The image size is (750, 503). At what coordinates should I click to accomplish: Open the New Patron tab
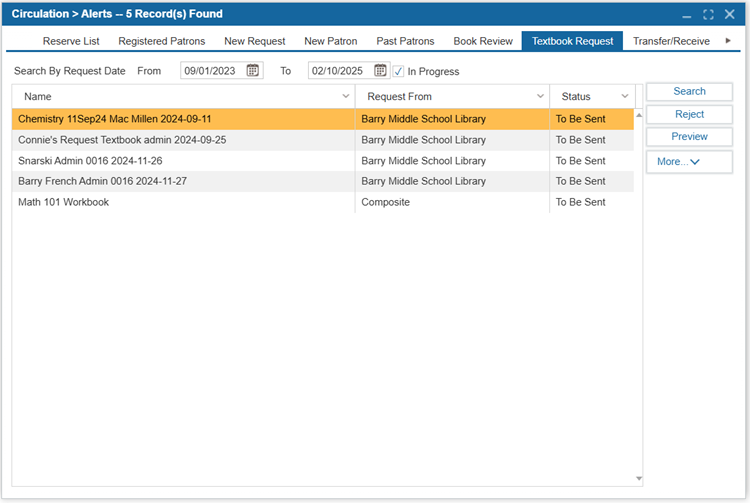tap(331, 41)
